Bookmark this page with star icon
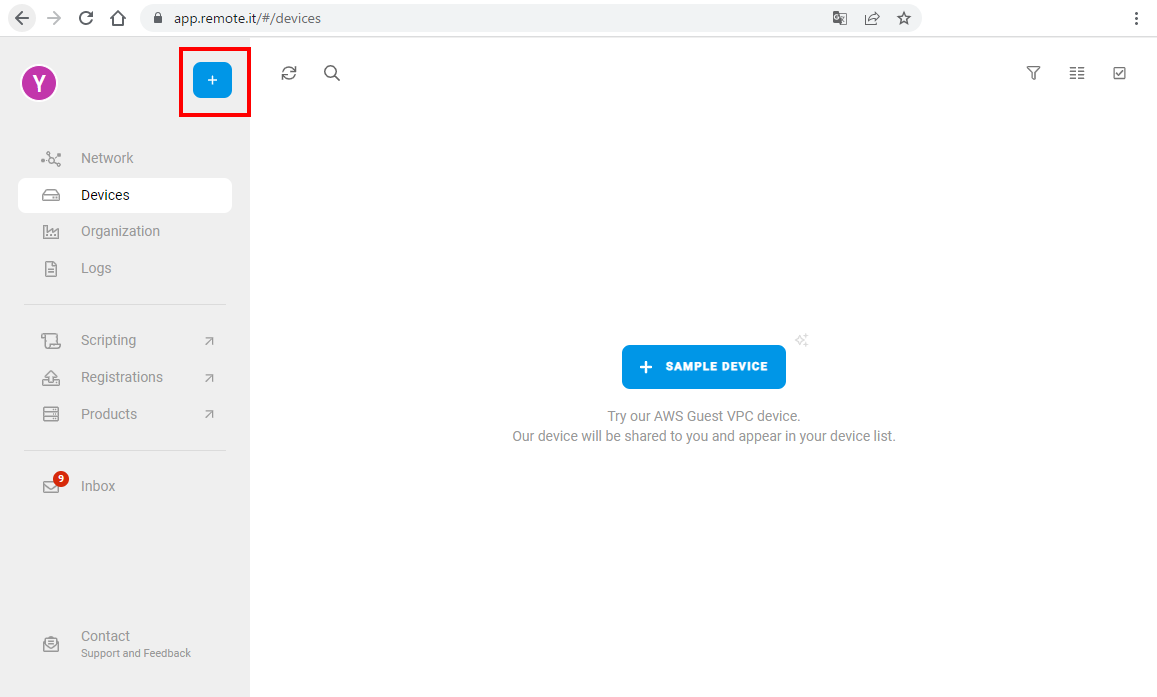Screen dimensions: 1157x697 903,18
